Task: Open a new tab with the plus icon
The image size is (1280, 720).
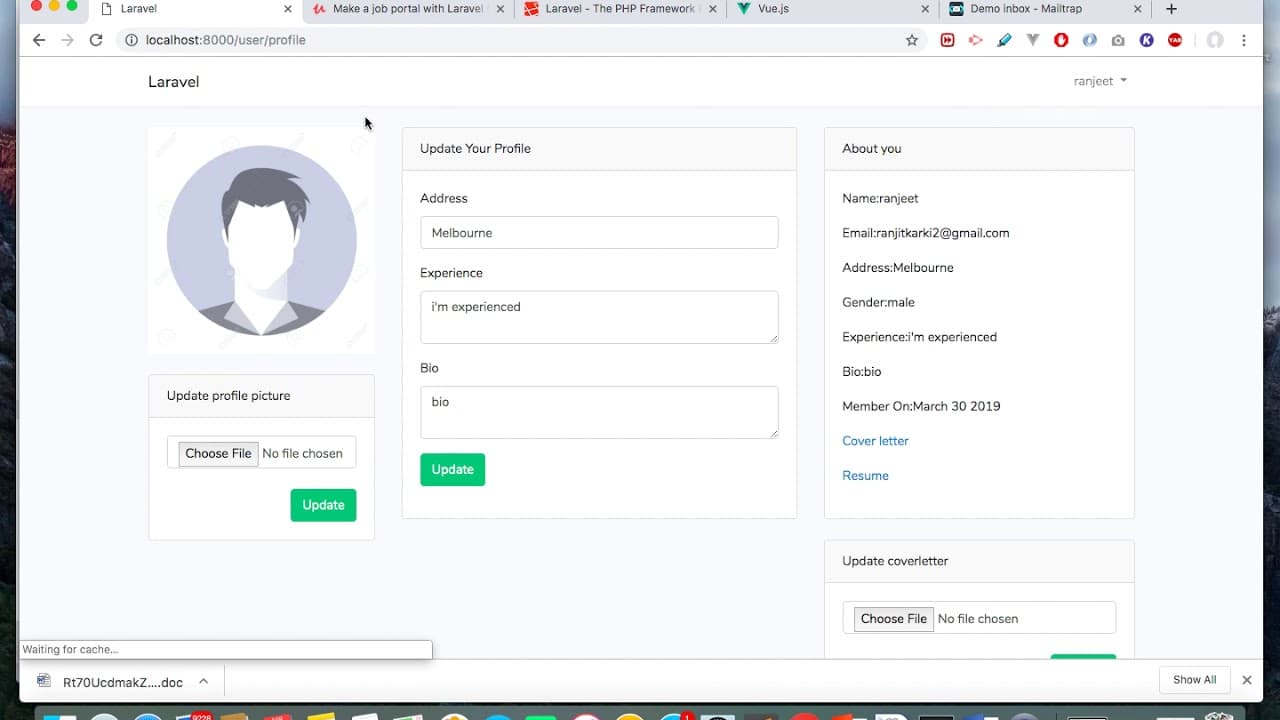Action: coord(1171,9)
